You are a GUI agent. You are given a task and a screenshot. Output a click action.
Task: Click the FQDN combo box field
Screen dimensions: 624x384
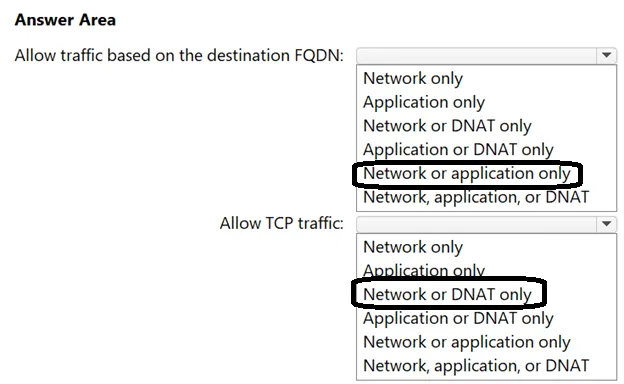click(486, 55)
